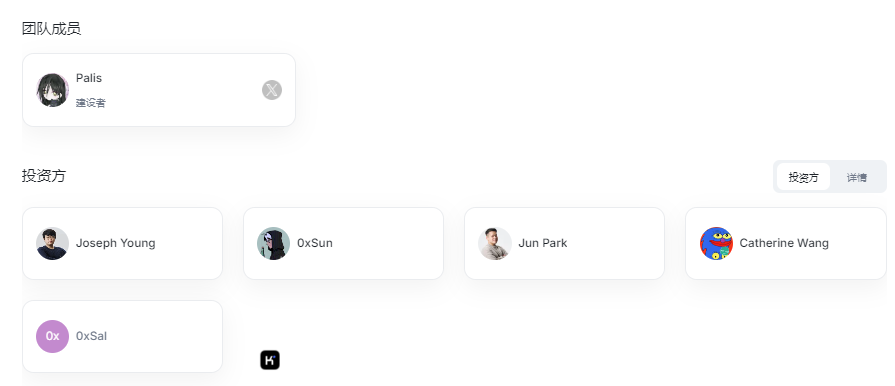Click Catherine Wang's blue cartoon avatar
Viewport: 895px width, 386px height.
coord(716,243)
